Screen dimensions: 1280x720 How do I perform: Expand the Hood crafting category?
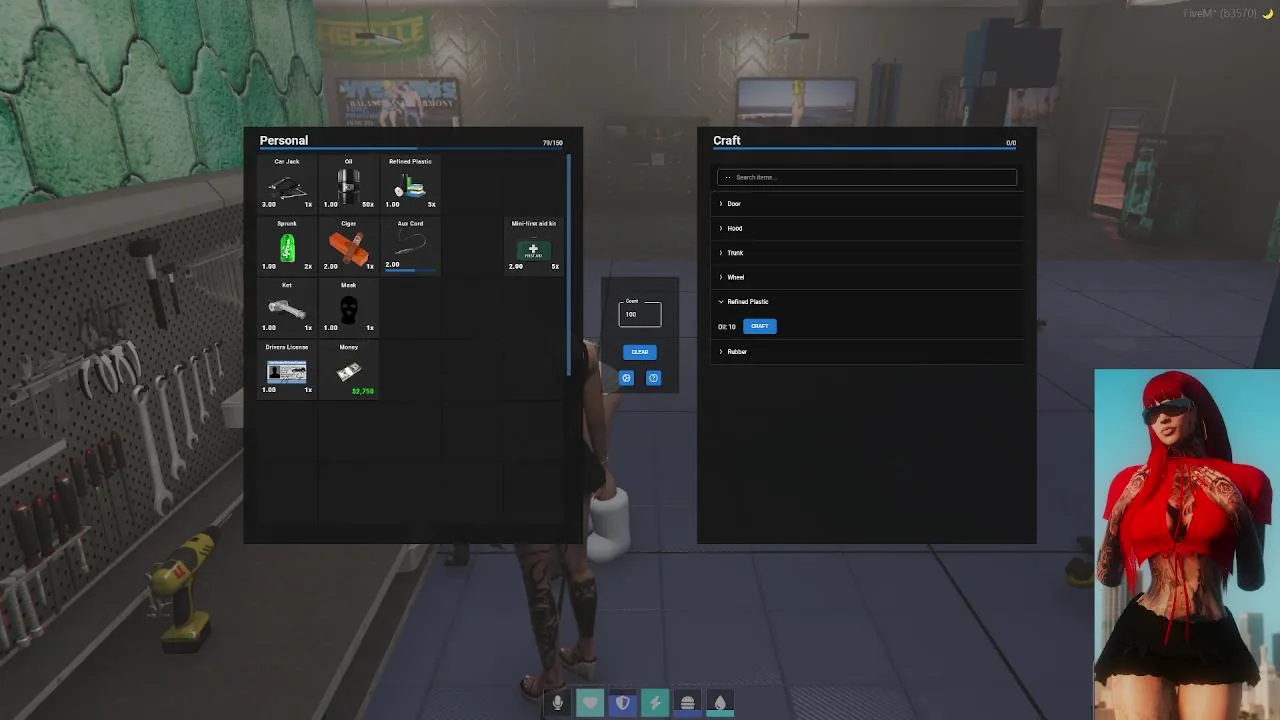point(867,228)
